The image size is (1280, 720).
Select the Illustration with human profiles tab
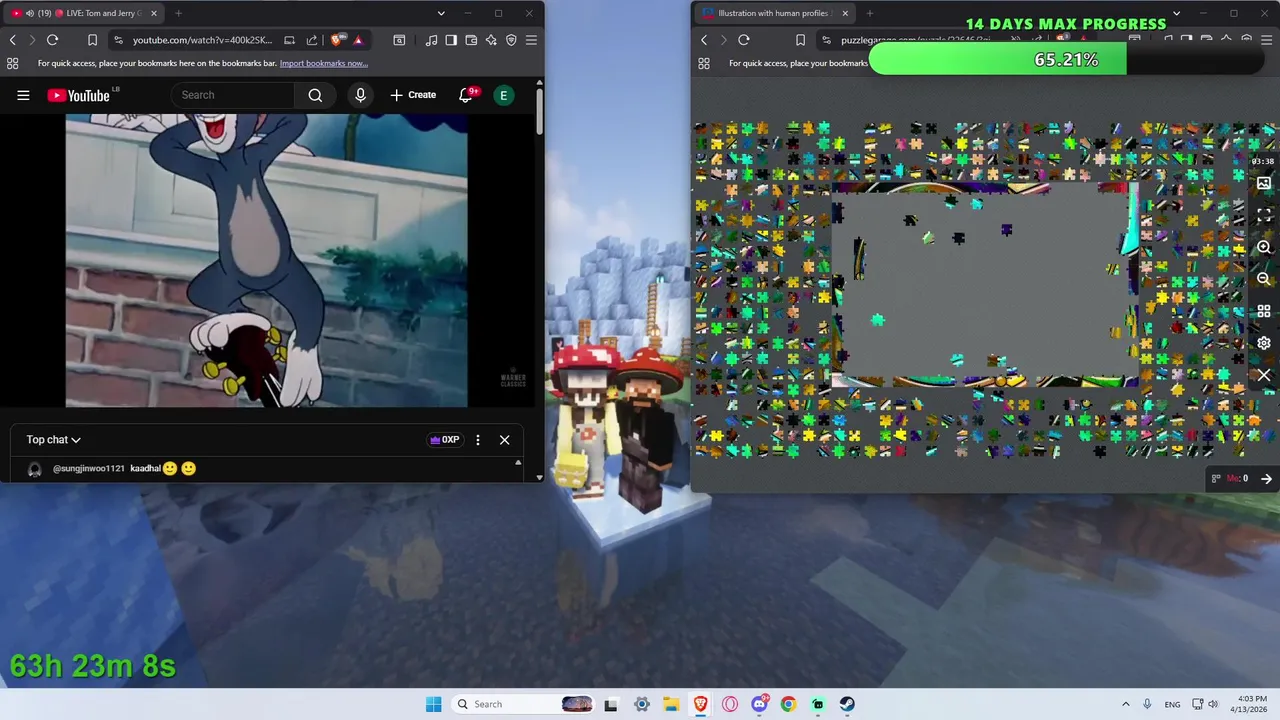tap(775, 13)
